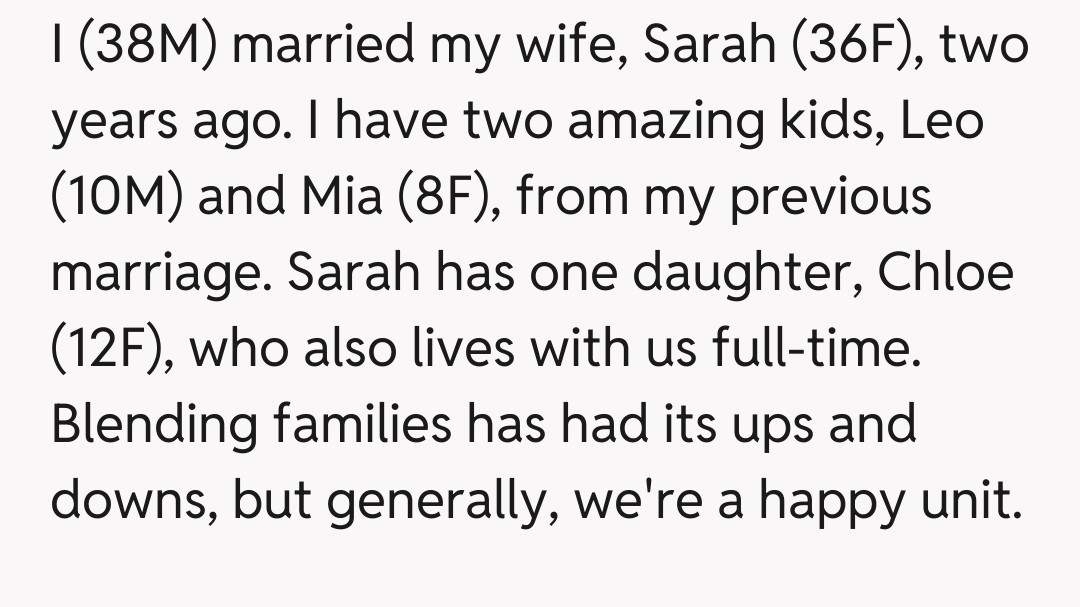
Task: Click the word "families"
Action: pos(364,423)
